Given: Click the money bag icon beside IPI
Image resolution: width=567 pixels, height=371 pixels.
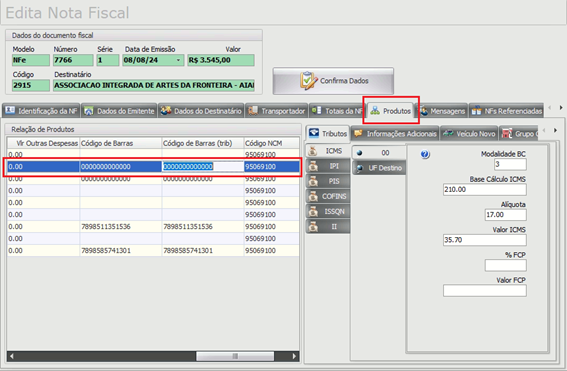Looking at the screenshot, I should [x=313, y=166].
